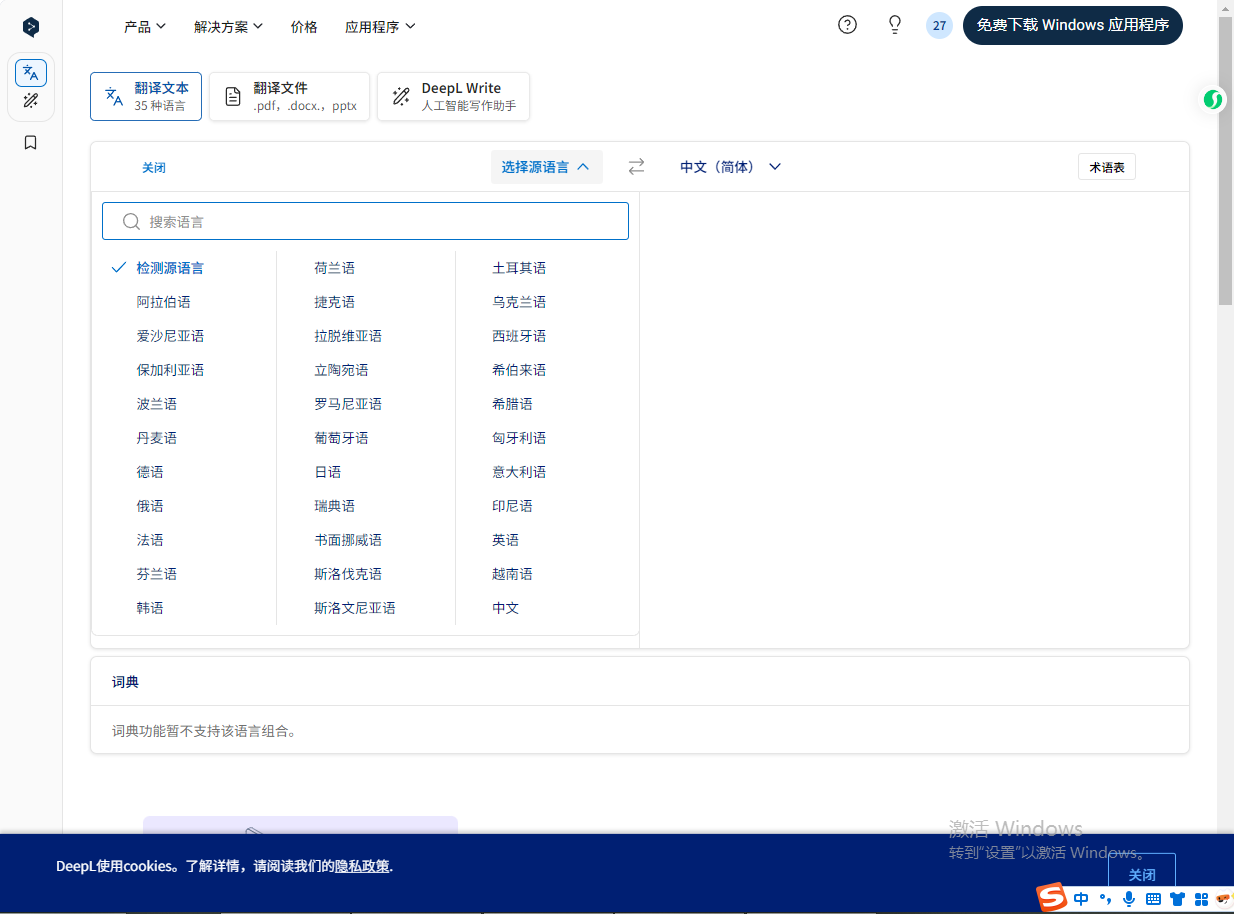
Task: Choose 波兰语 as source language
Action: (x=157, y=404)
